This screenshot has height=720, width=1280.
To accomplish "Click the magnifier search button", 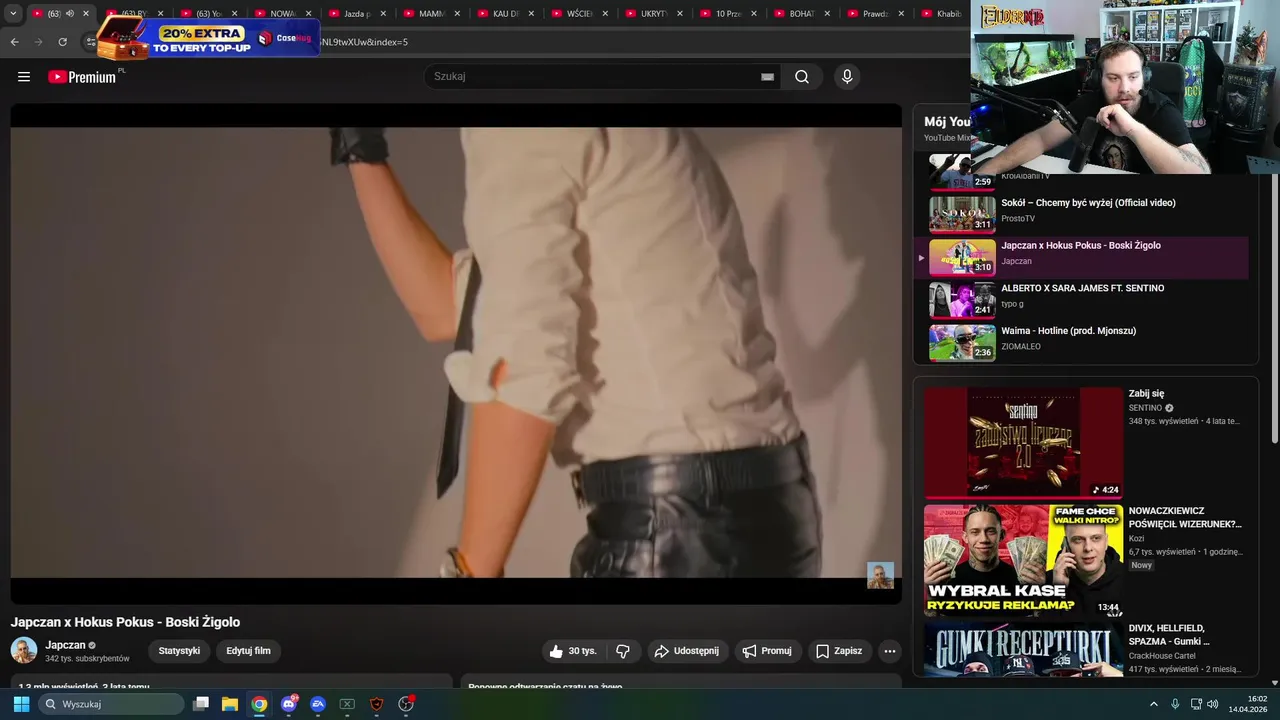I will (x=802, y=77).
